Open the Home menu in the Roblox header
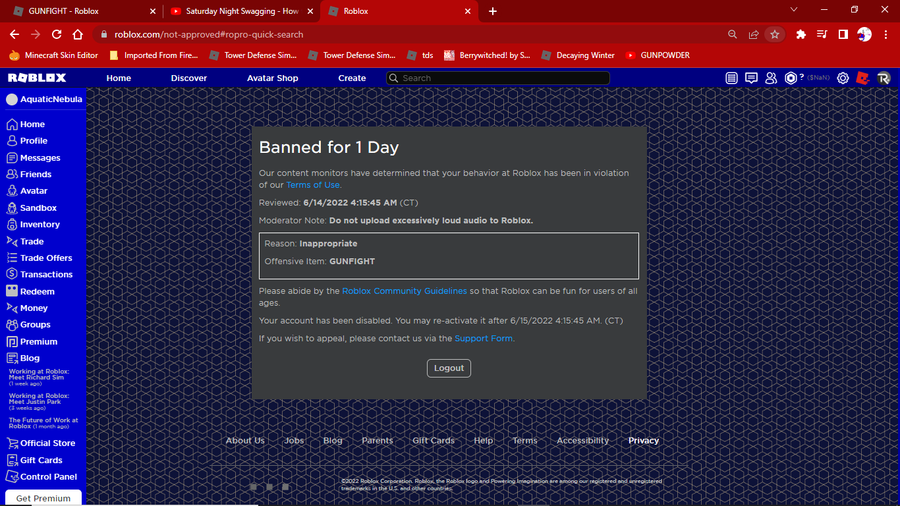900x506 pixels. (x=119, y=78)
